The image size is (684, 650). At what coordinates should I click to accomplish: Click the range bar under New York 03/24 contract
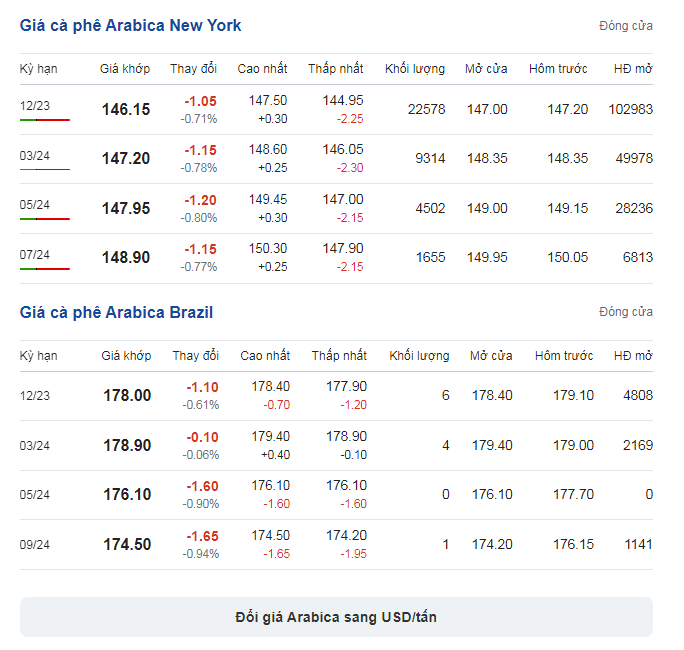click(45, 169)
